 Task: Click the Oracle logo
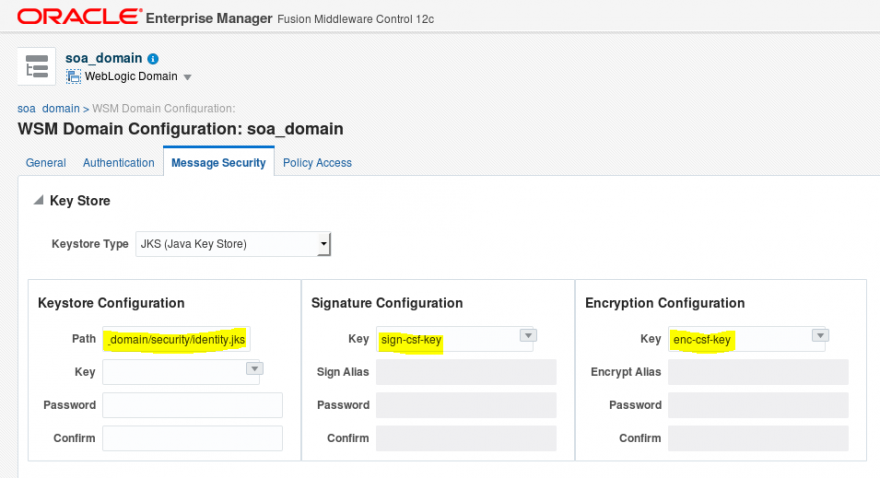(x=80, y=16)
